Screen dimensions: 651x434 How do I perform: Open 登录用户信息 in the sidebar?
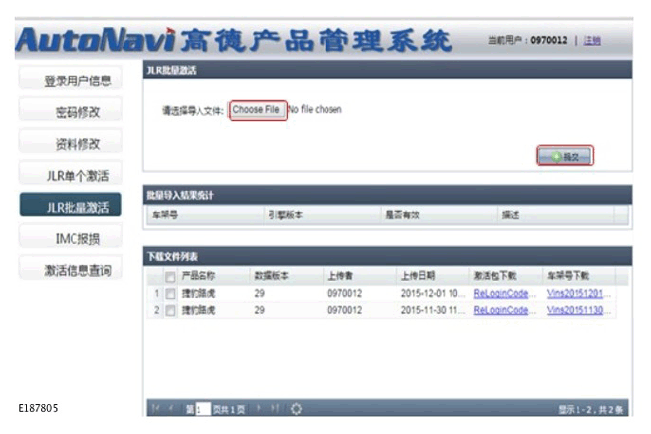71,79
